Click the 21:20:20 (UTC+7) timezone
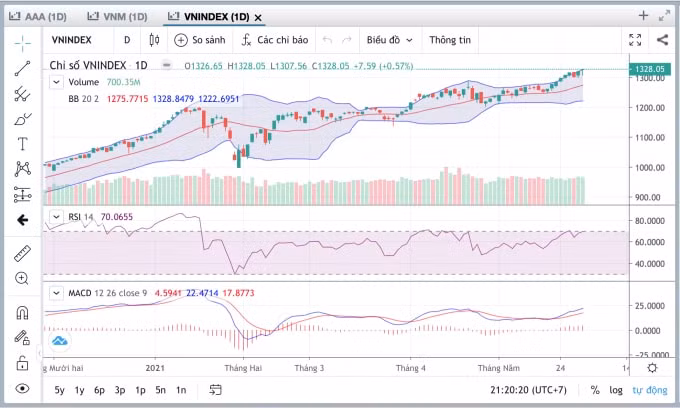Screen dimensions: 680x408 click(528, 390)
